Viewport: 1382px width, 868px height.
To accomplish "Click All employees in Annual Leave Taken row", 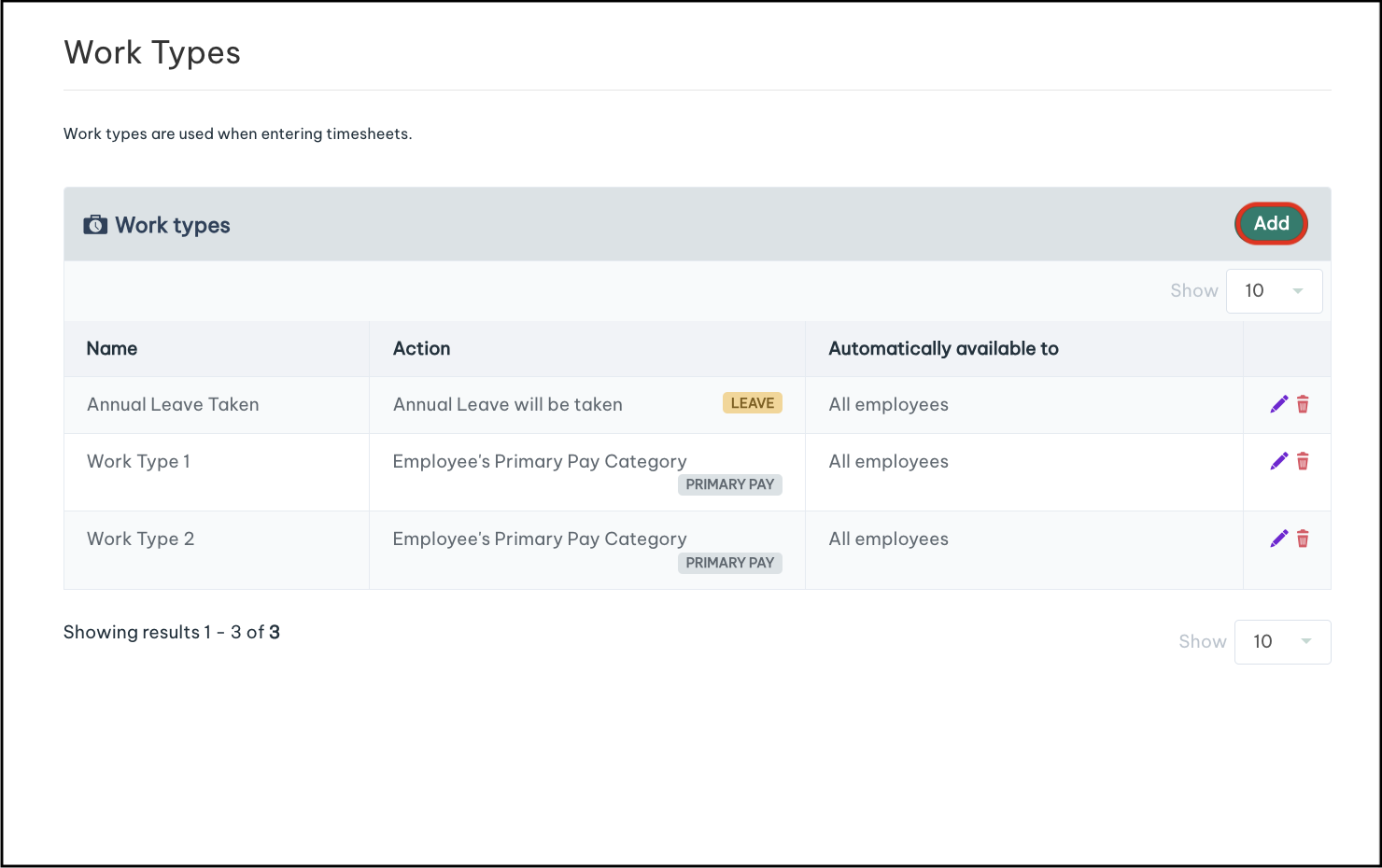I will coord(888,404).
